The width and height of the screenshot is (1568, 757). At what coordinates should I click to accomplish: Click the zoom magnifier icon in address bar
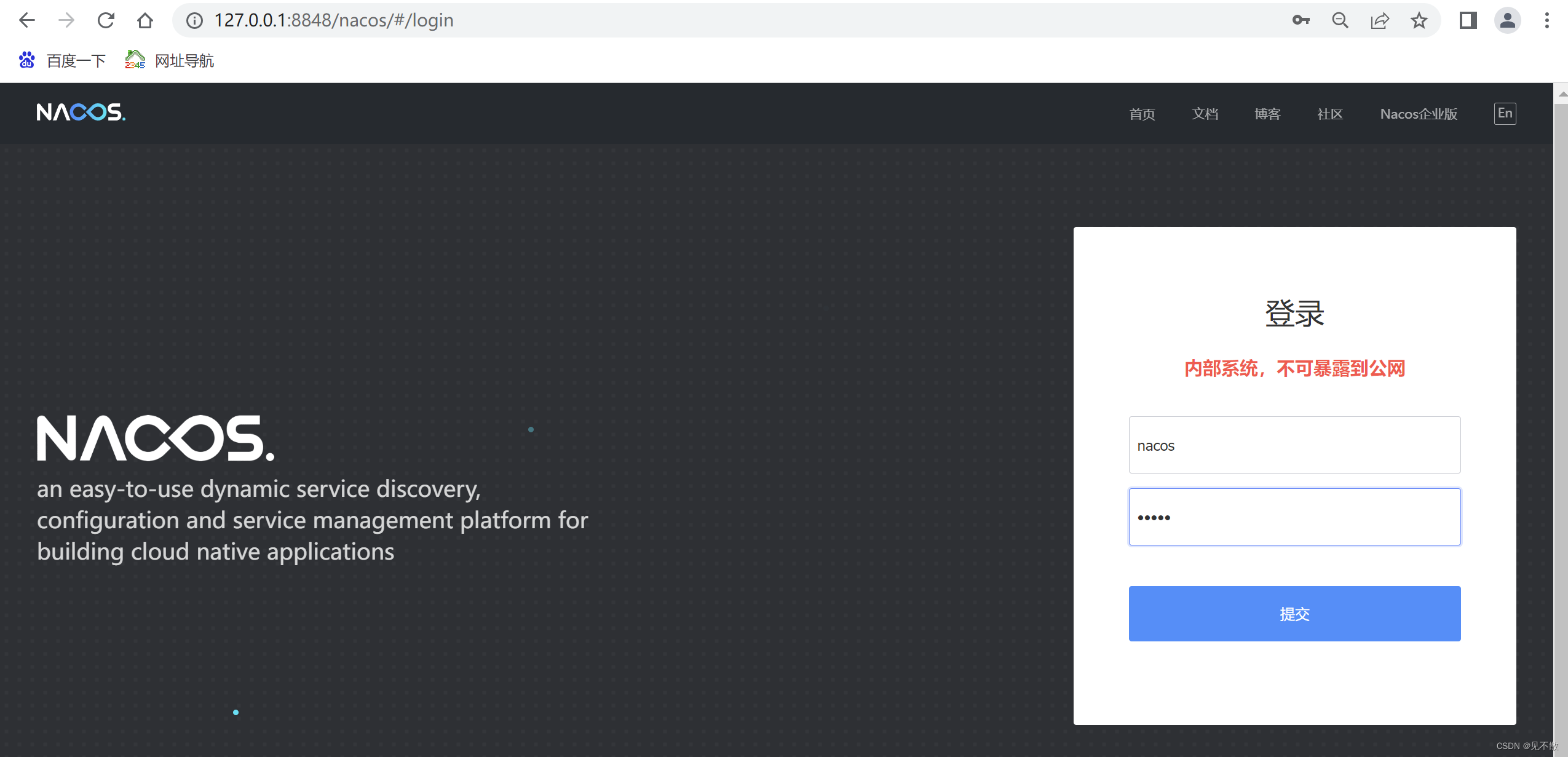1340,20
